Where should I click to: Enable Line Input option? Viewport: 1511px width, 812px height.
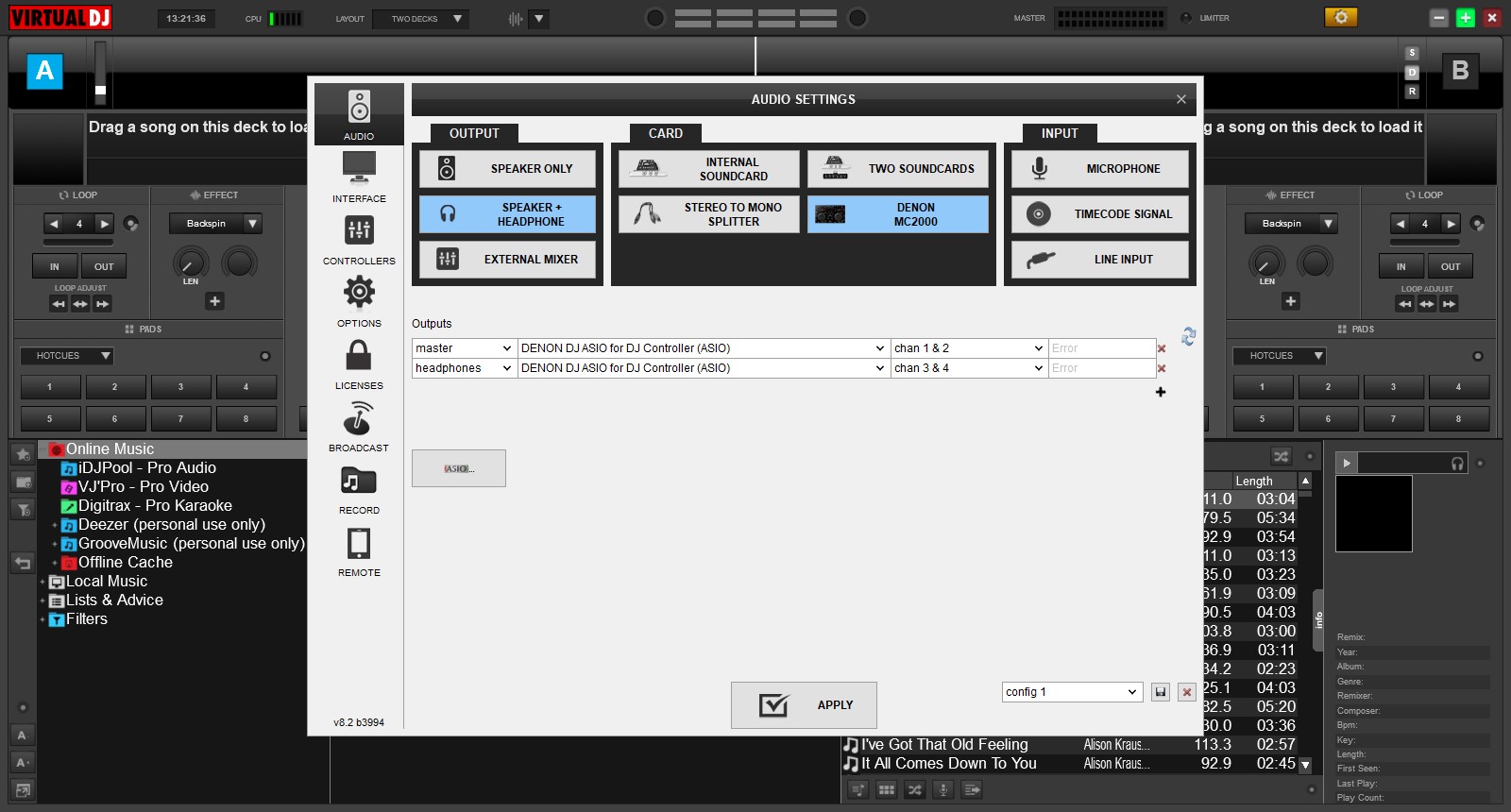tap(1100, 260)
